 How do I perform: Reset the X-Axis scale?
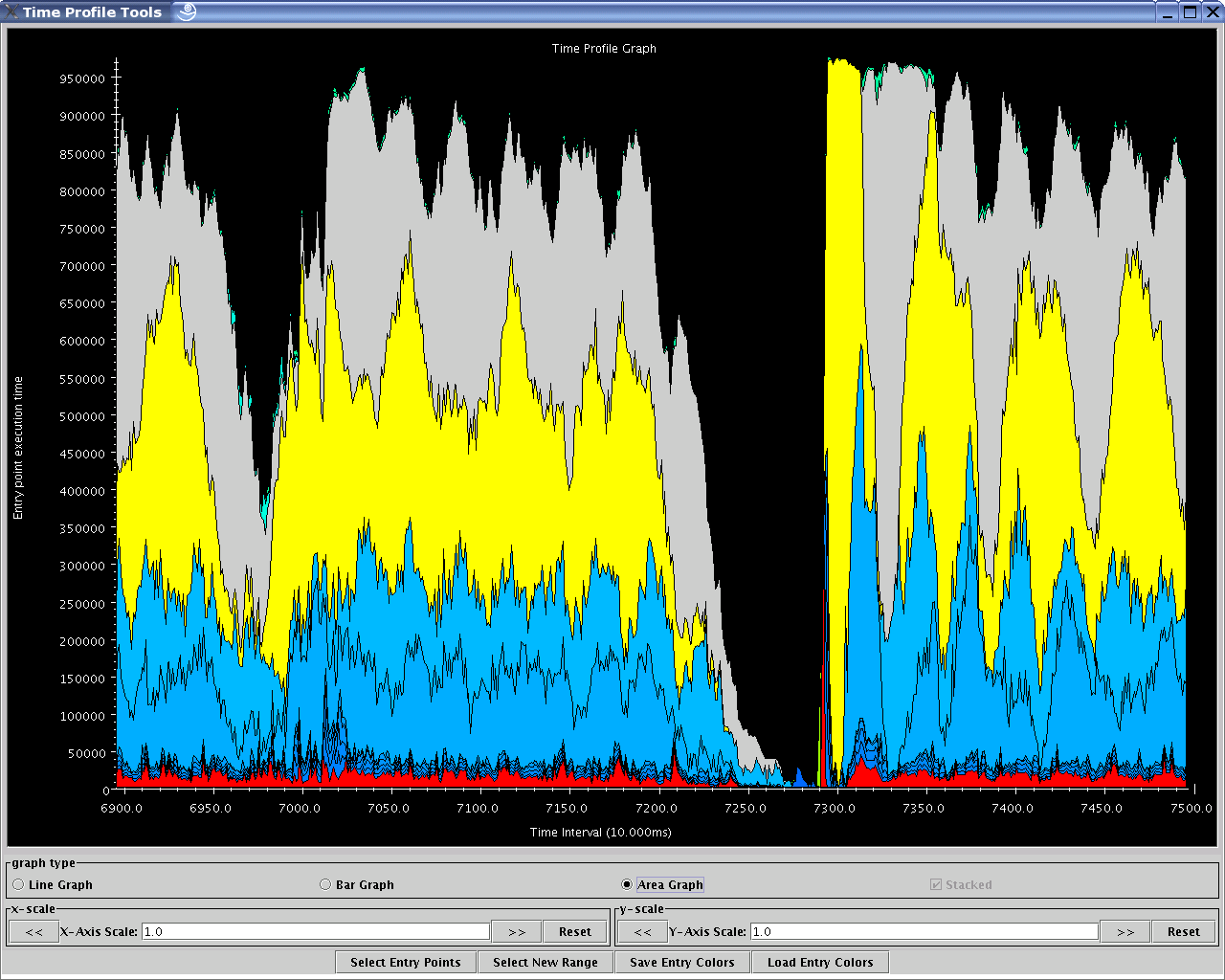click(x=574, y=932)
